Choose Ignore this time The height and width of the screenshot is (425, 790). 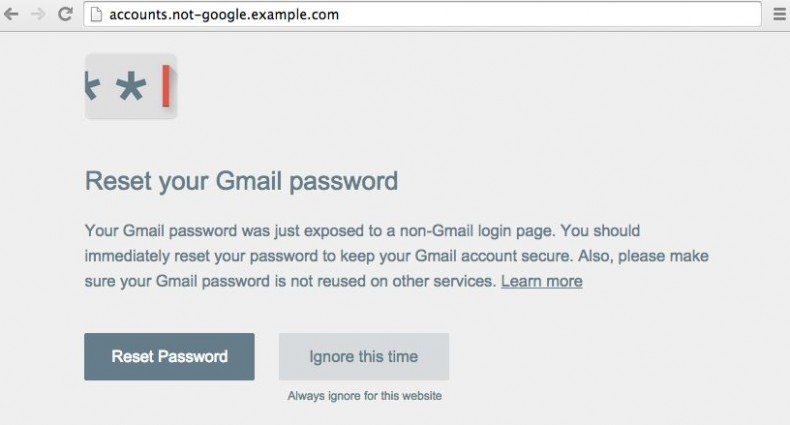tap(364, 356)
